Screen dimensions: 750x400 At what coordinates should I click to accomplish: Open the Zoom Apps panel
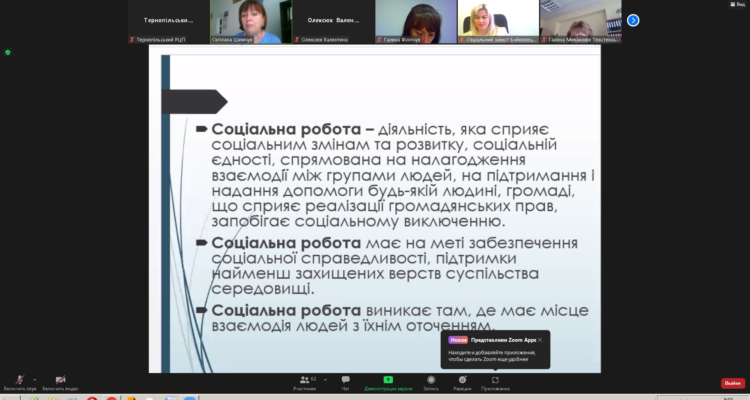click(x=495, y=381)
